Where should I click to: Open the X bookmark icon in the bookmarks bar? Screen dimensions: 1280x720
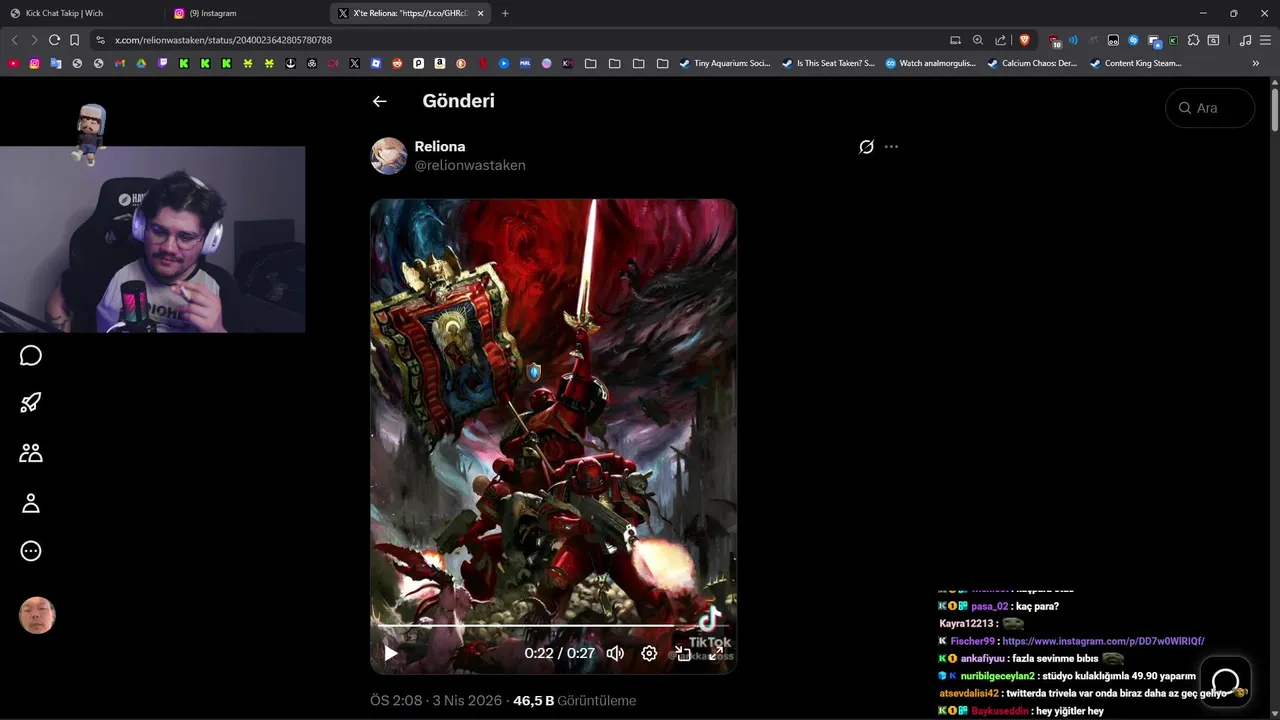point(354,63)
